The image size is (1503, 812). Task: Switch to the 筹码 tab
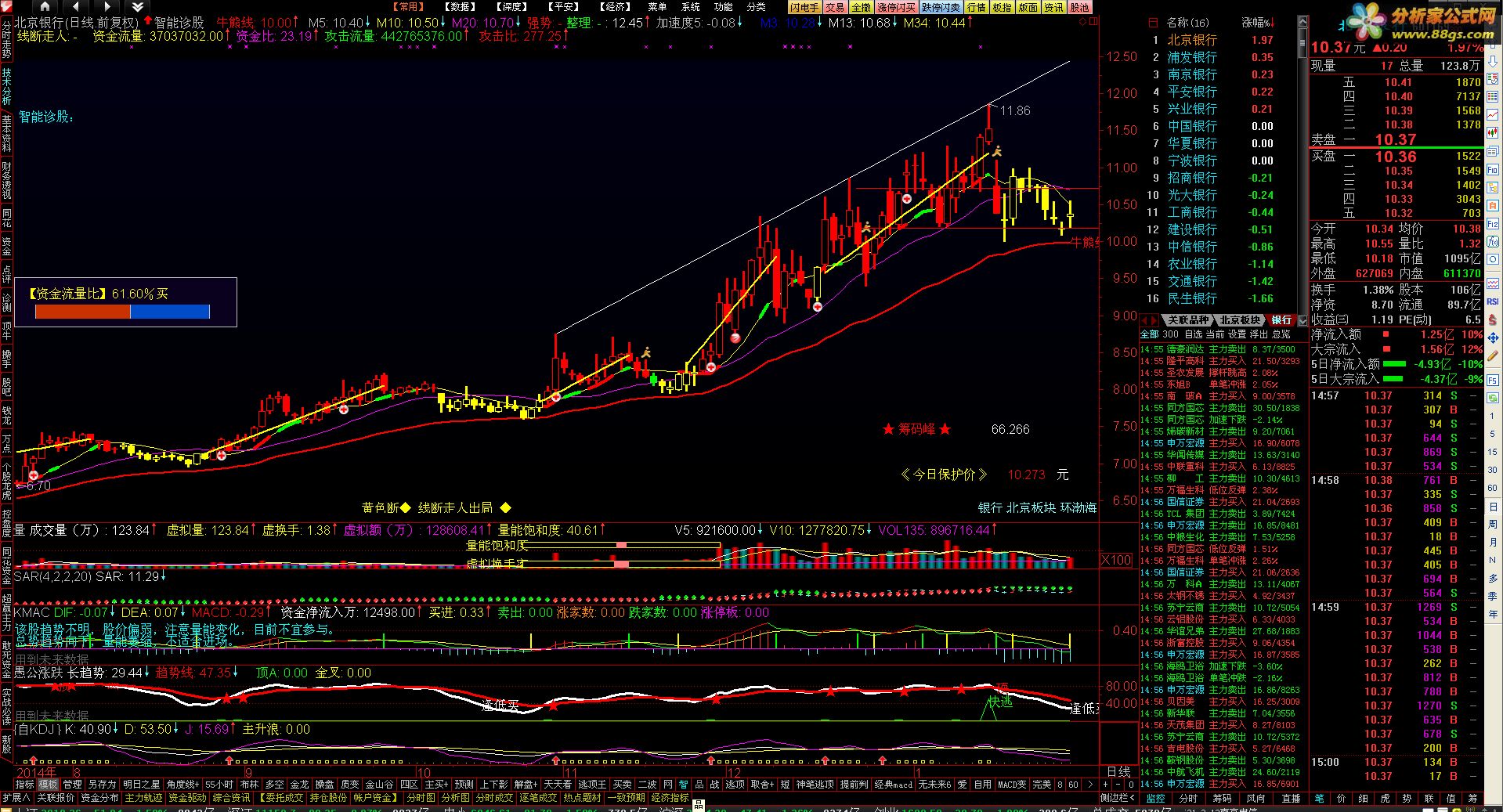click(x=1222, y=799)
